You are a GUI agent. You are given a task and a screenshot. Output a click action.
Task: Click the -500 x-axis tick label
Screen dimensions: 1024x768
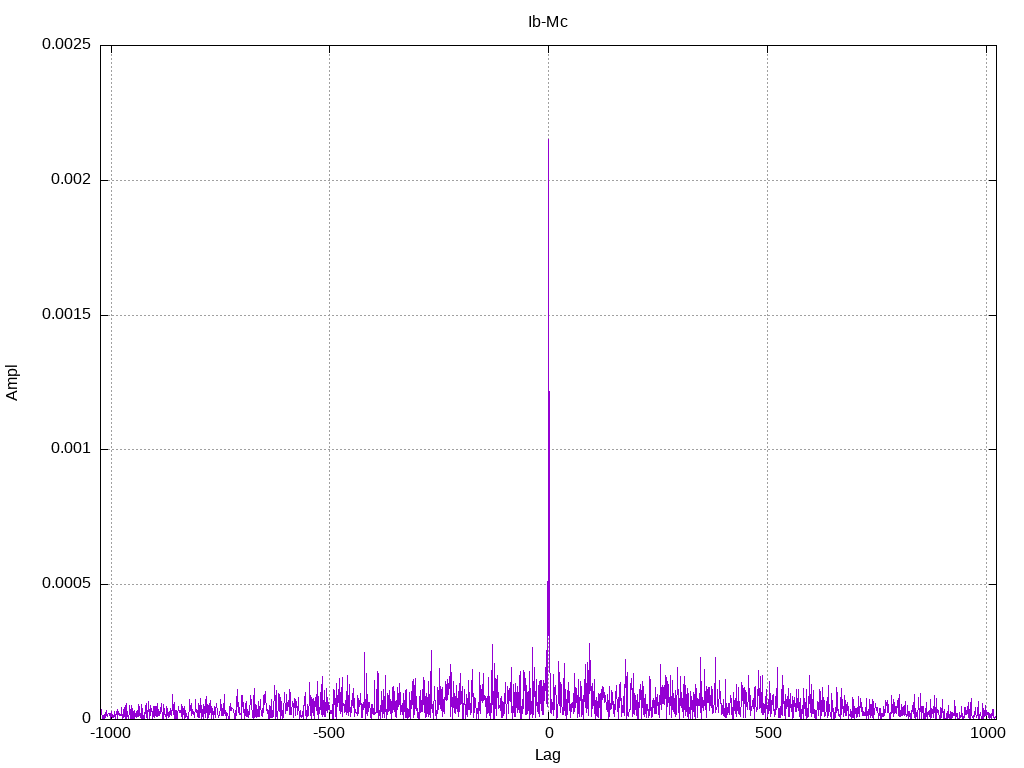(328, 733)
